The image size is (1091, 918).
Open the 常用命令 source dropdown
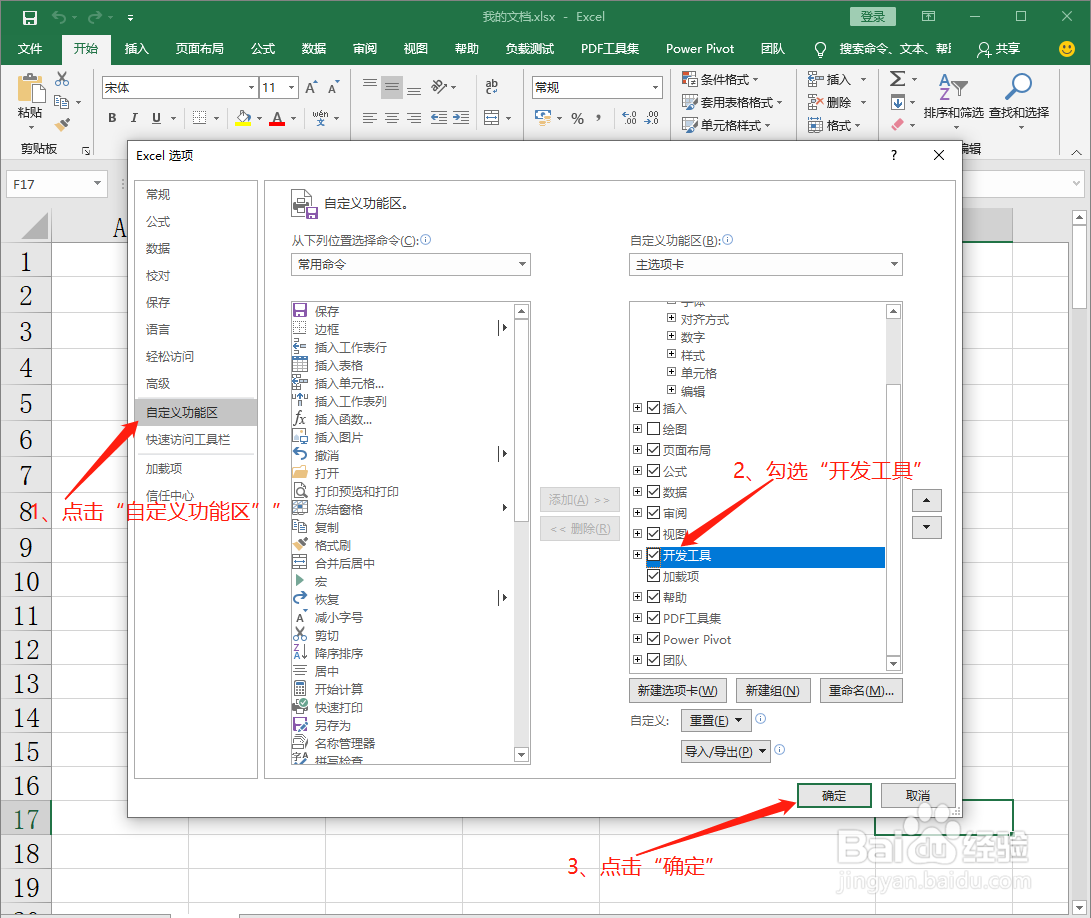pyautogui.click(x=411, y=264)
